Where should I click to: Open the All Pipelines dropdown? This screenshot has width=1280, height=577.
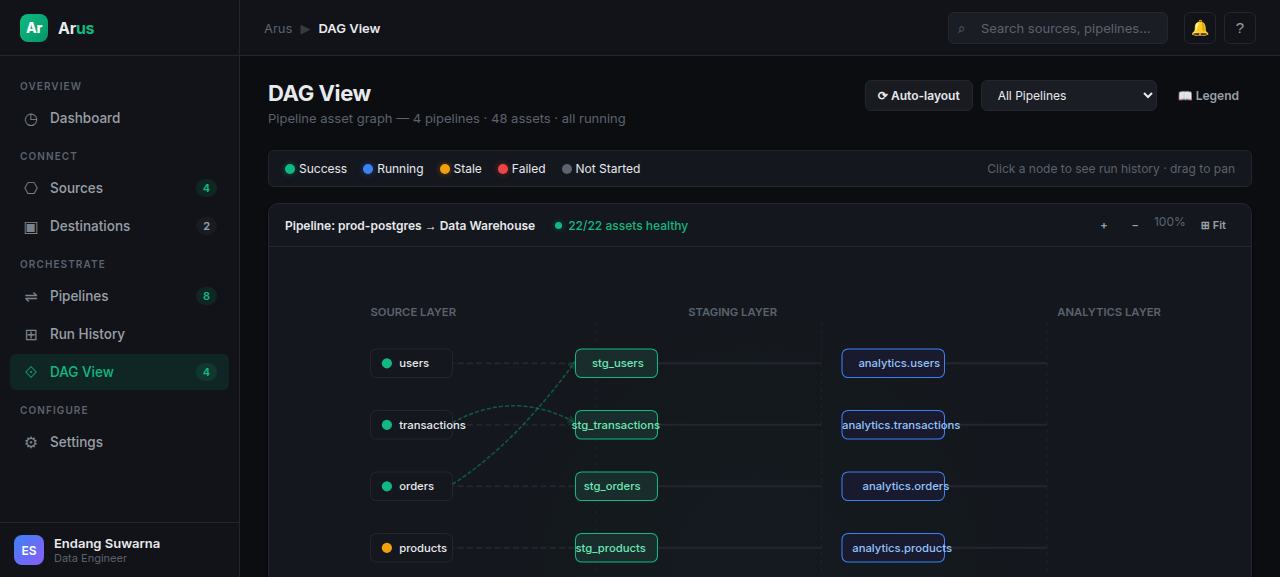[x=1069, y=96]
